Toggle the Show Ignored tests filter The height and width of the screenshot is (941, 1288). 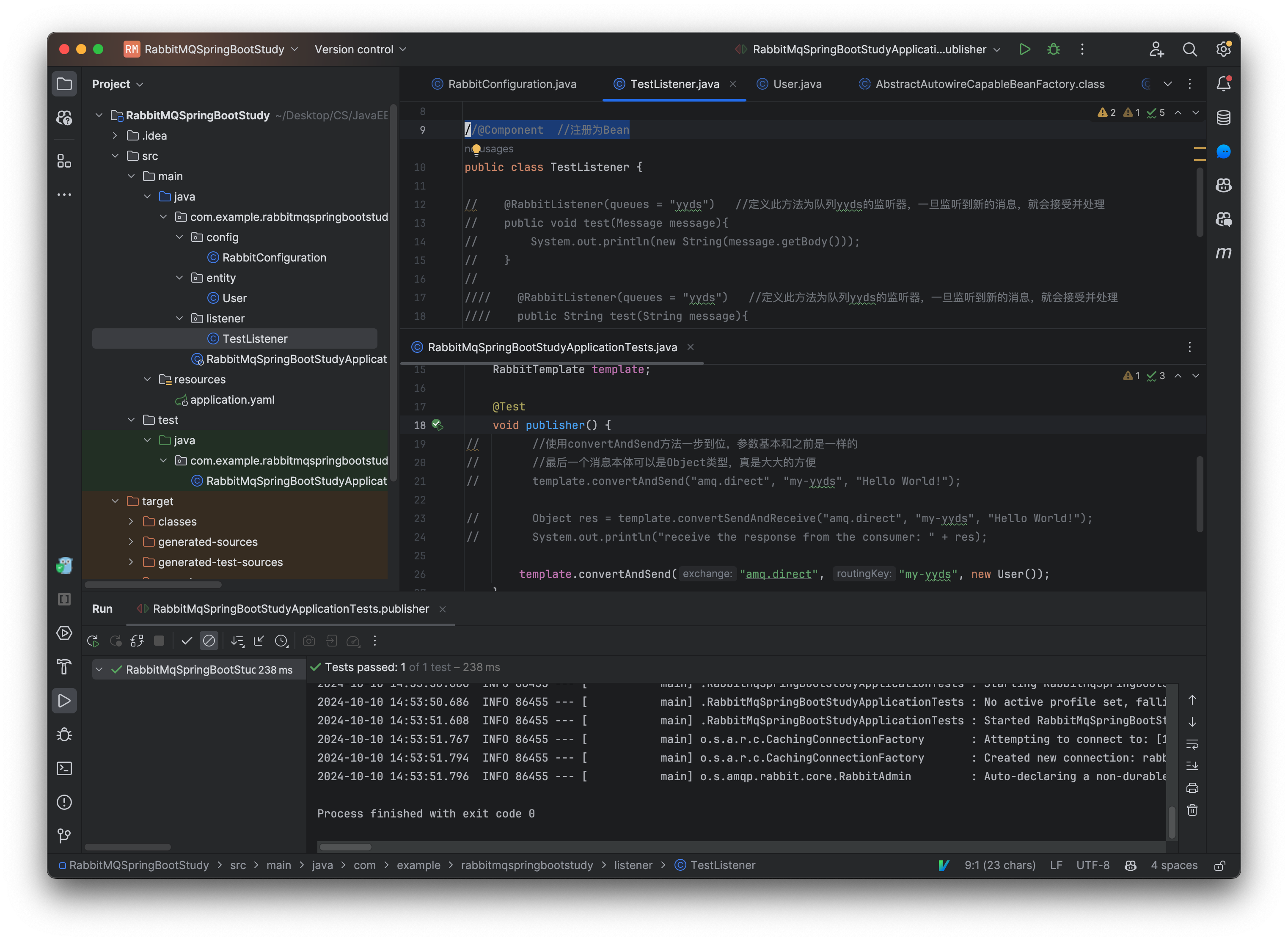(x=209, y=640)
